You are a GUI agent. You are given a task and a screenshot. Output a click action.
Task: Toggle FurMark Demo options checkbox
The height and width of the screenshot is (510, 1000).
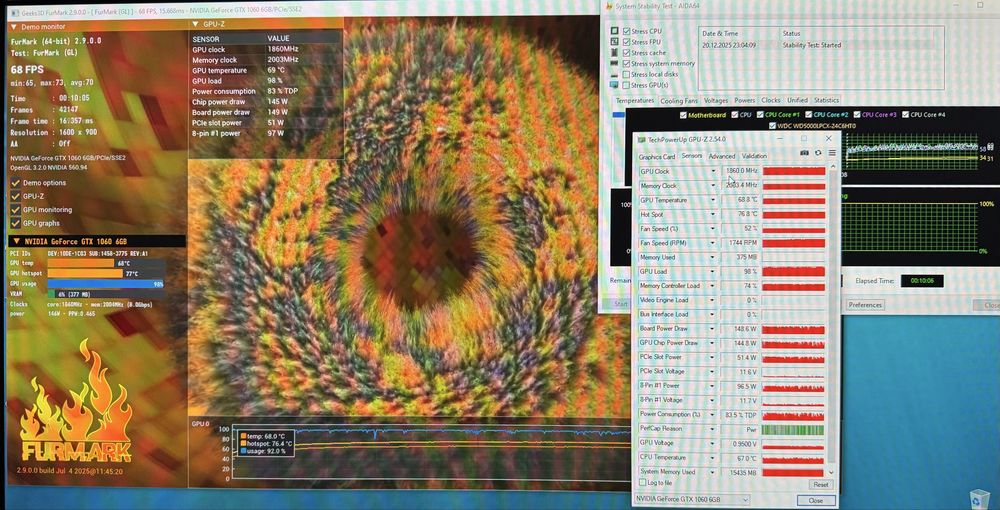[x=15, y=183]
